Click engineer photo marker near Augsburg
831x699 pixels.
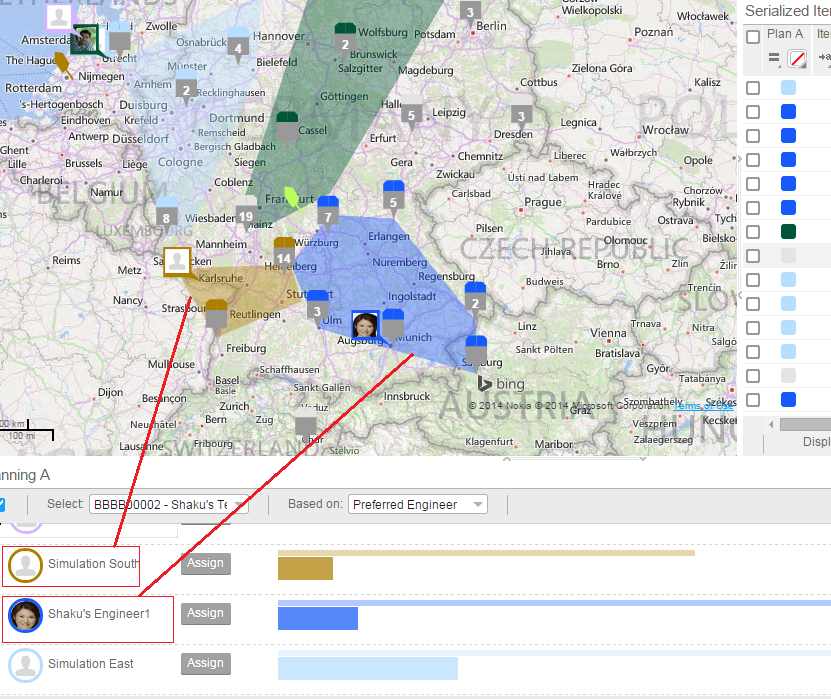point(365,325)
